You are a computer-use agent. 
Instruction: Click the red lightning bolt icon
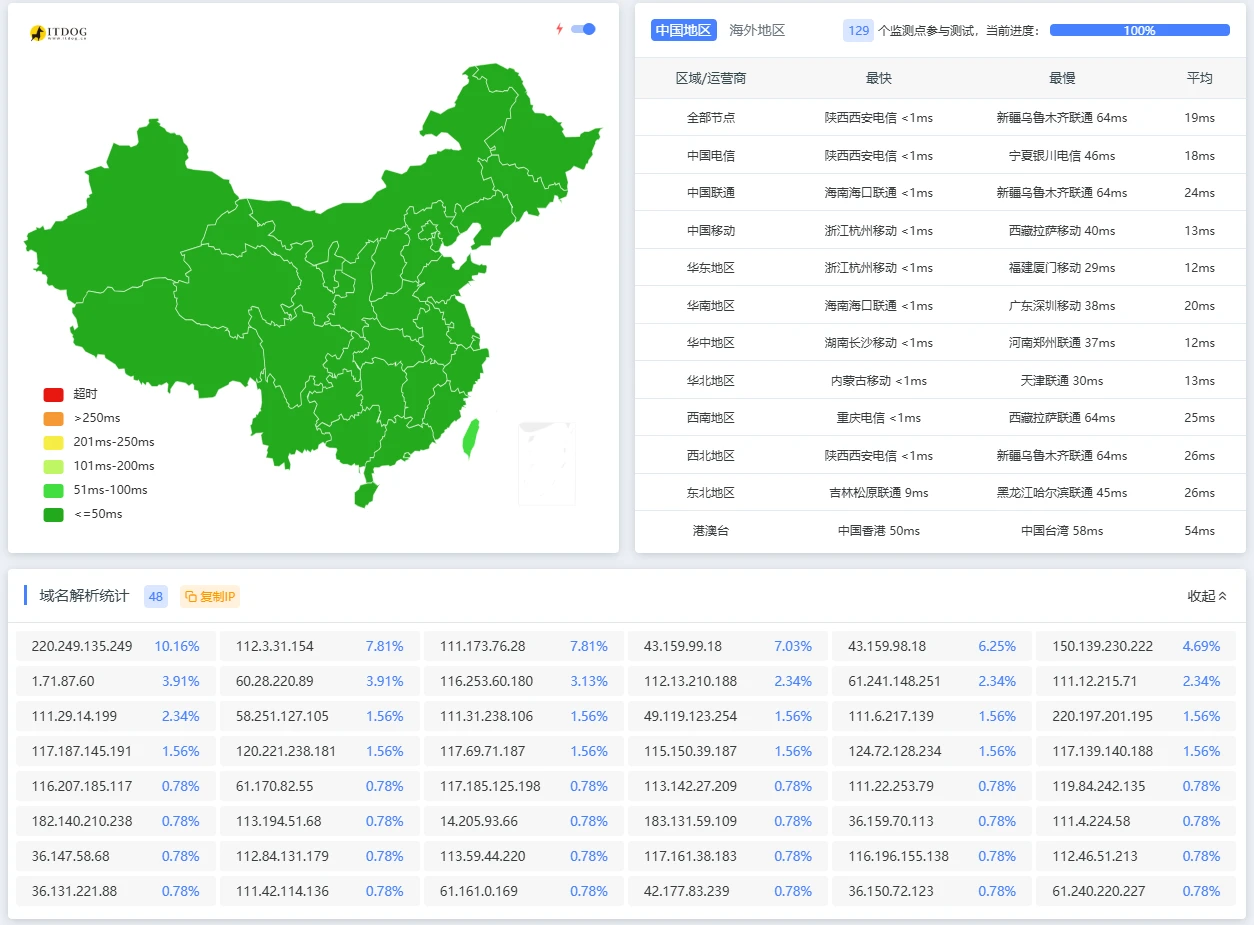point(560,29)
